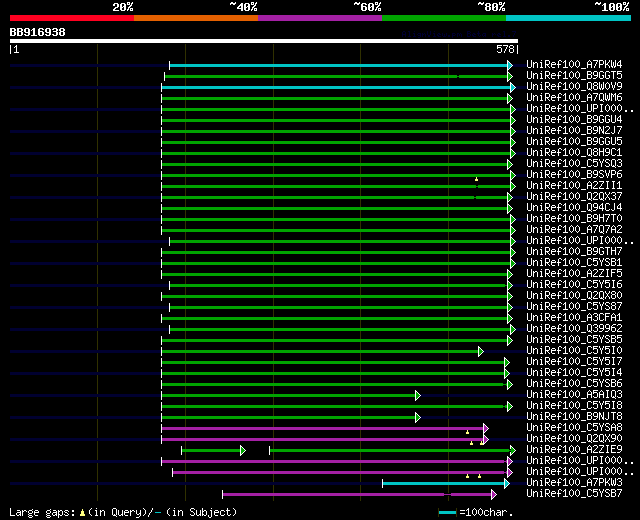The image size is (640, 520).
Task: Click the short cyan alignment bar for A7PKW3
Action: click(x=443, y=484)
